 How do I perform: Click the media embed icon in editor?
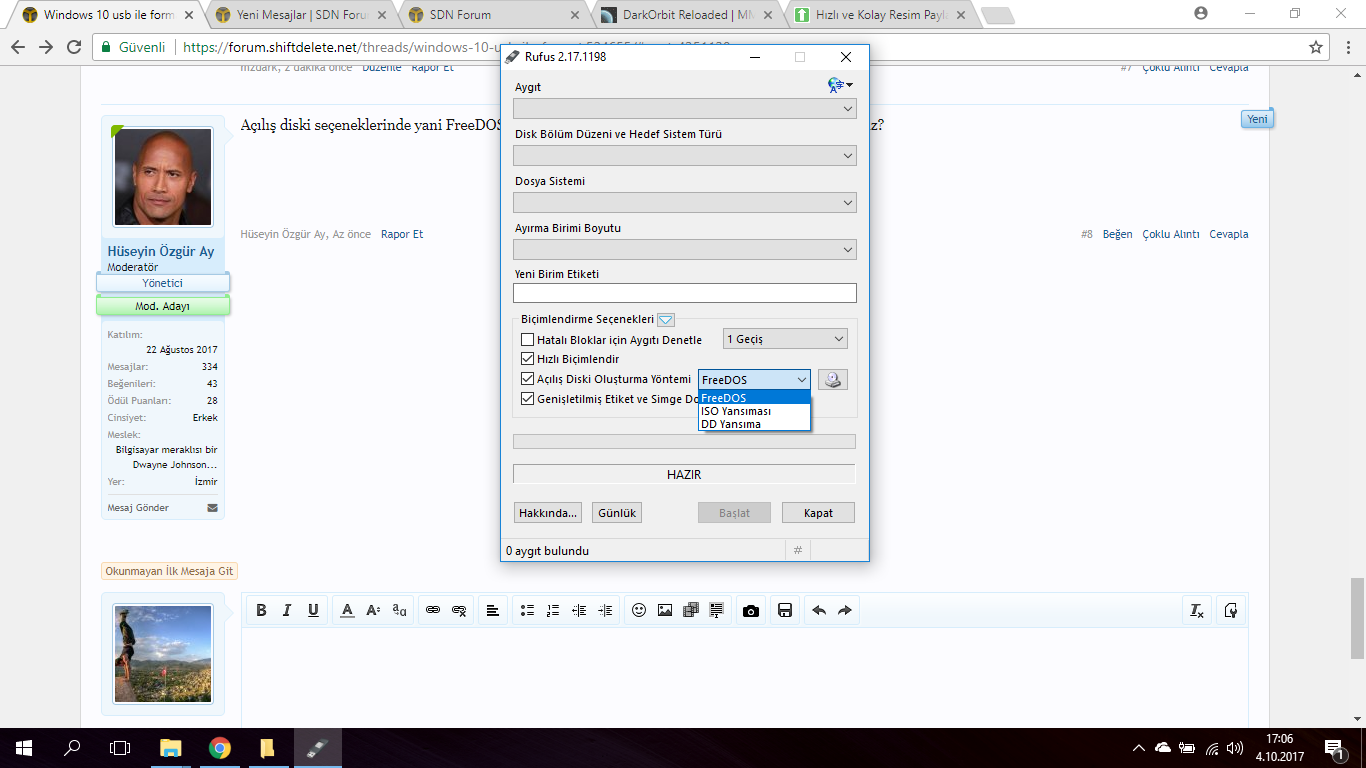pyautogui.click(x=691, y=610)
